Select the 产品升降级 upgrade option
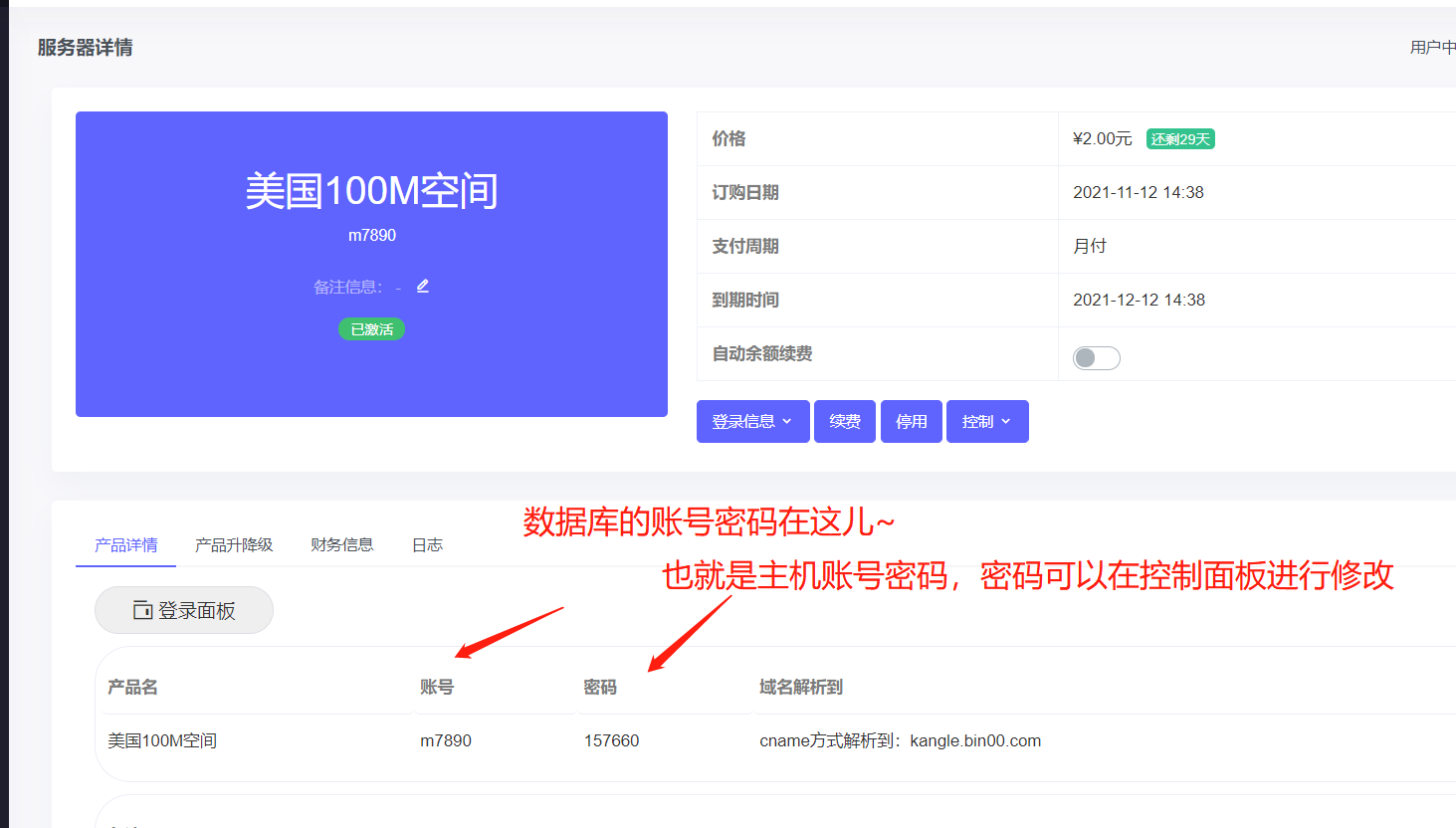This screenshot has width=1456, height=828. coord(234,544)
